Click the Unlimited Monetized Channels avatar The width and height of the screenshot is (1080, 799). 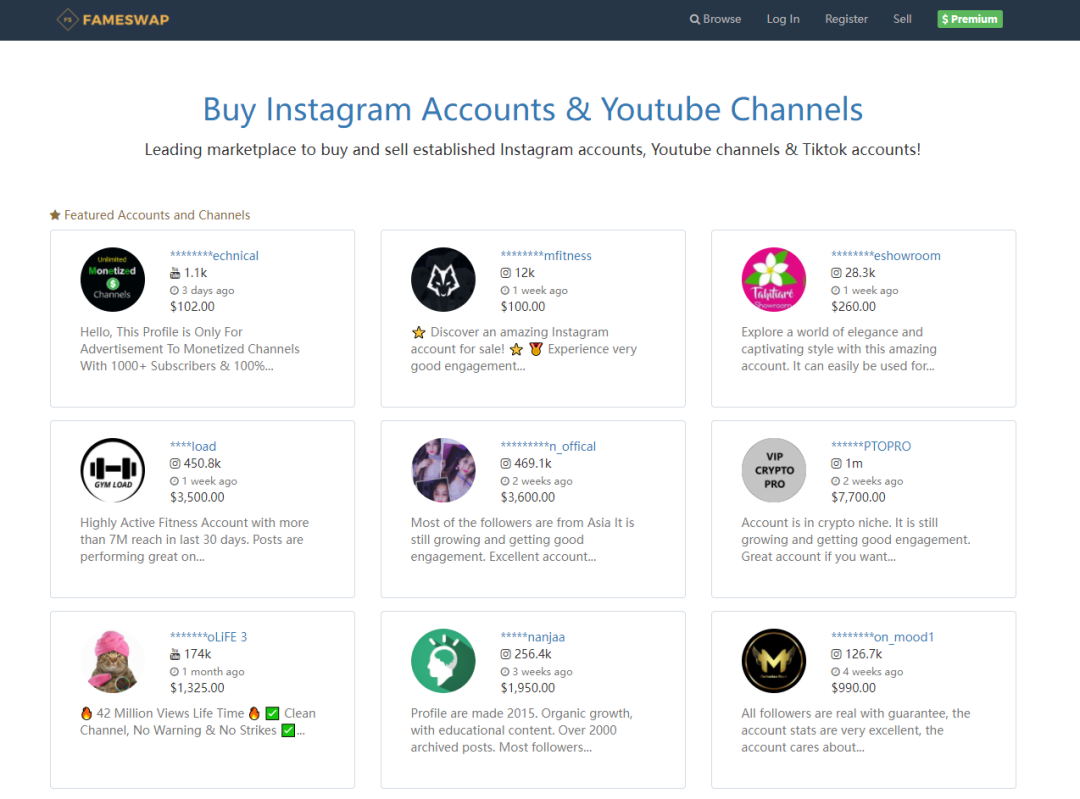[x=113, y=280]
